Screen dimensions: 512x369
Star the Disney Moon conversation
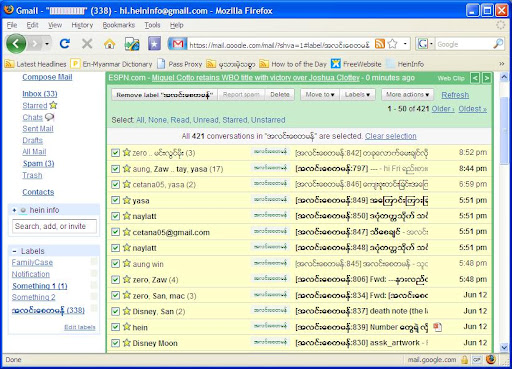pos(127,342)
